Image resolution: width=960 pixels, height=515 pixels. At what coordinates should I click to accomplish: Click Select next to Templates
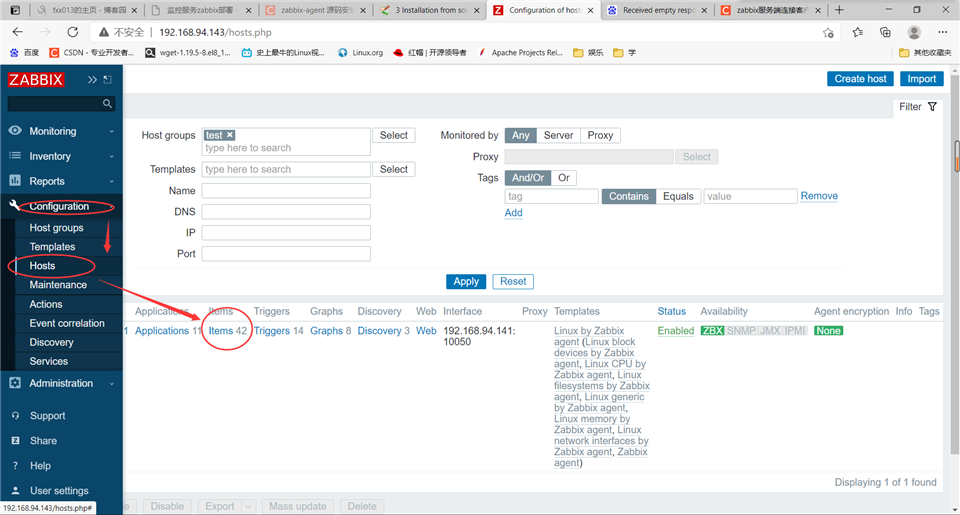click(394, 169)
